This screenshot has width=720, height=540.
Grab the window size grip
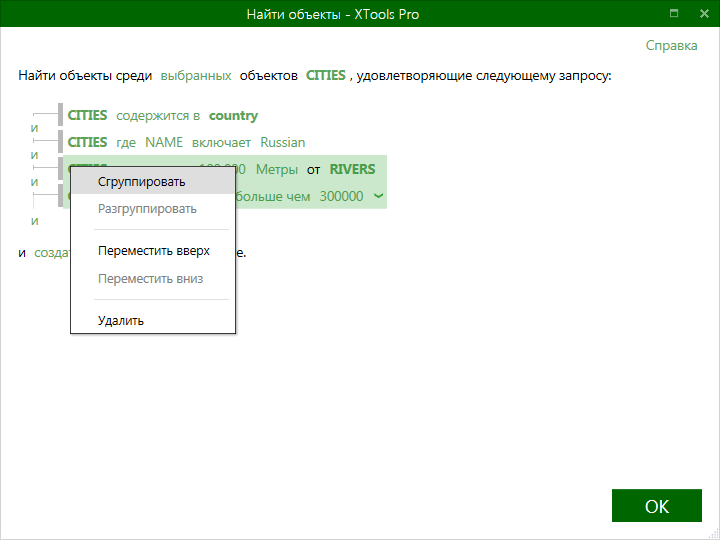714,534
